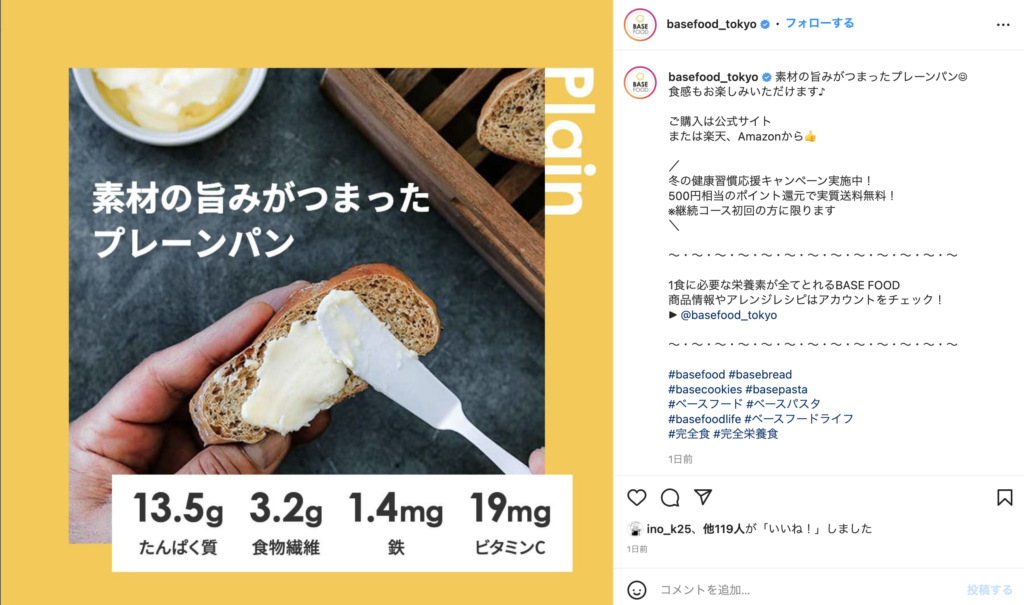Open the #basefood hashtag
Viewport: 1024px width, 605px height.
(696, 374)
